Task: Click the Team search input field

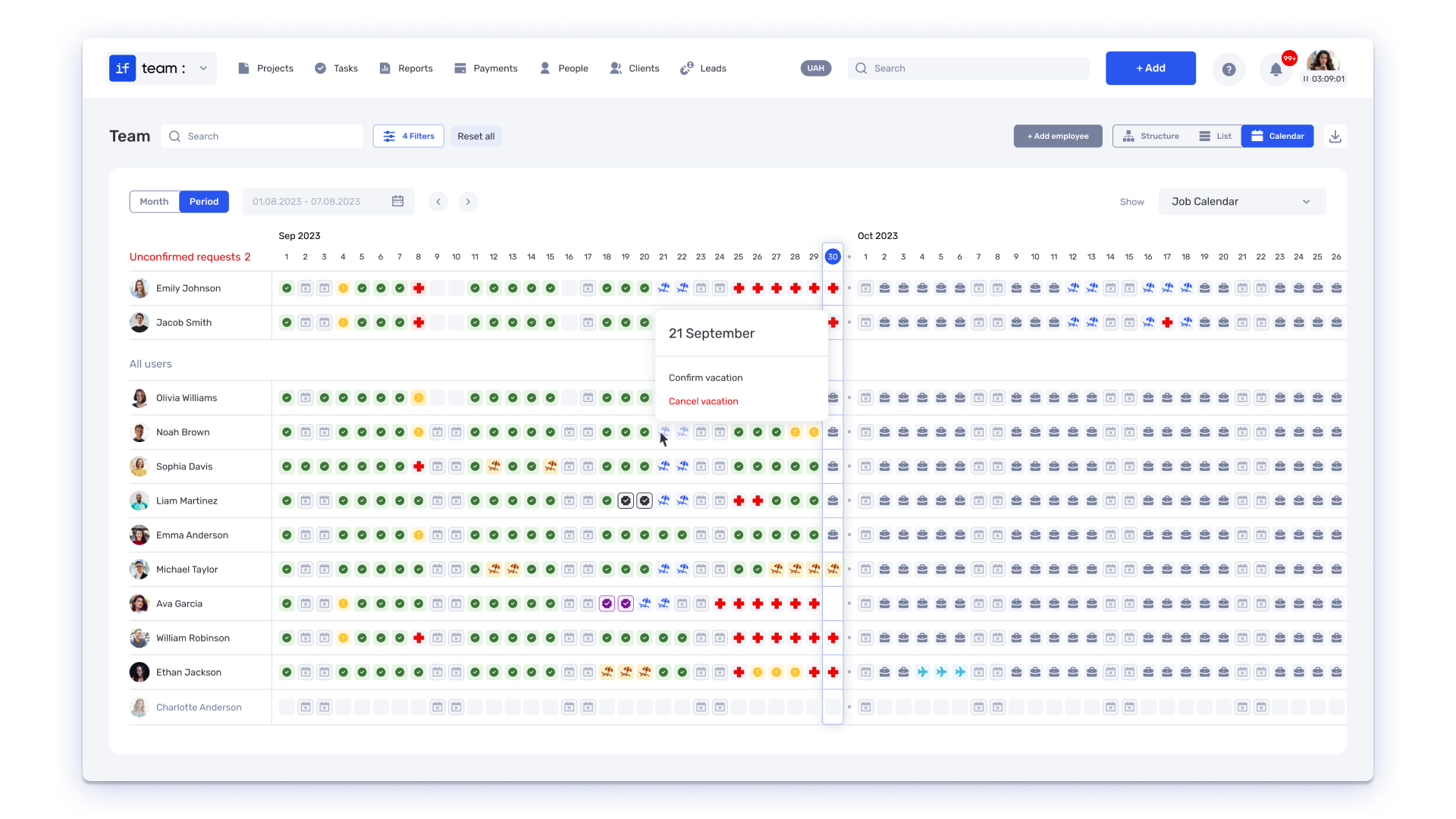Action: click(262, 136)
